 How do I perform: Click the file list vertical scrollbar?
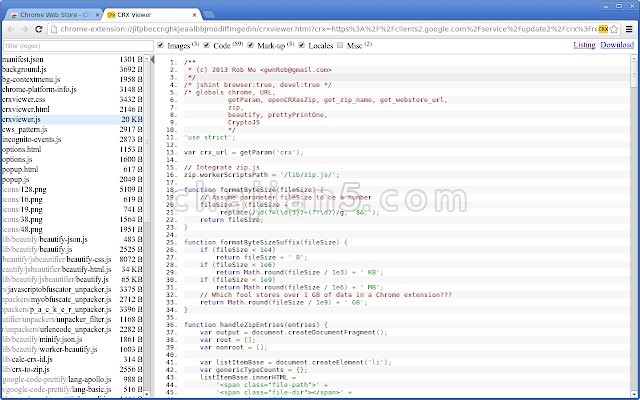coord(147,143)
